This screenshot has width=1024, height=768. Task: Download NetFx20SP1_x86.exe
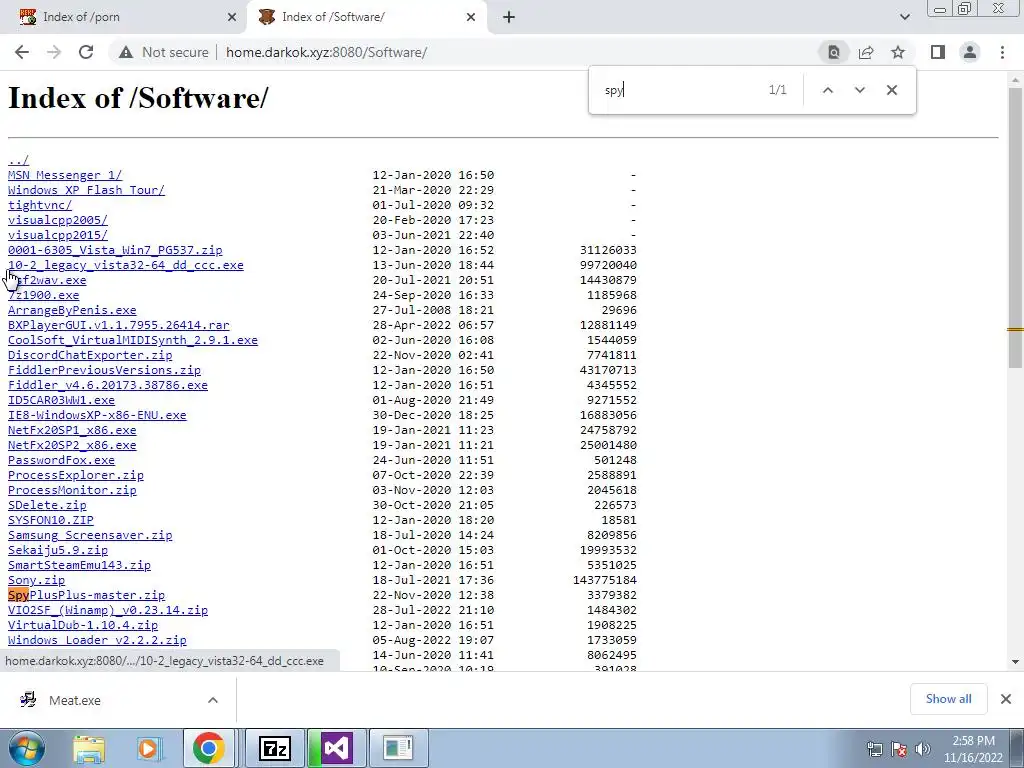click(x=72, y=430)
